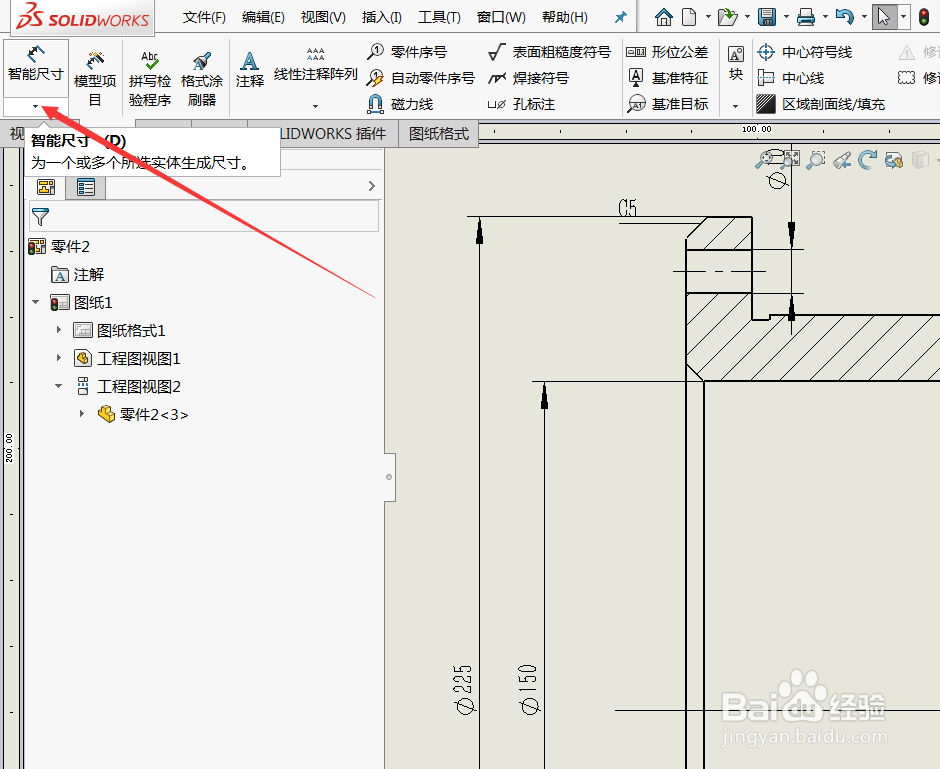Click the Previous View icon
This screenshot has height=769, width=940.
pyautogui.click(x=842, y=159)
